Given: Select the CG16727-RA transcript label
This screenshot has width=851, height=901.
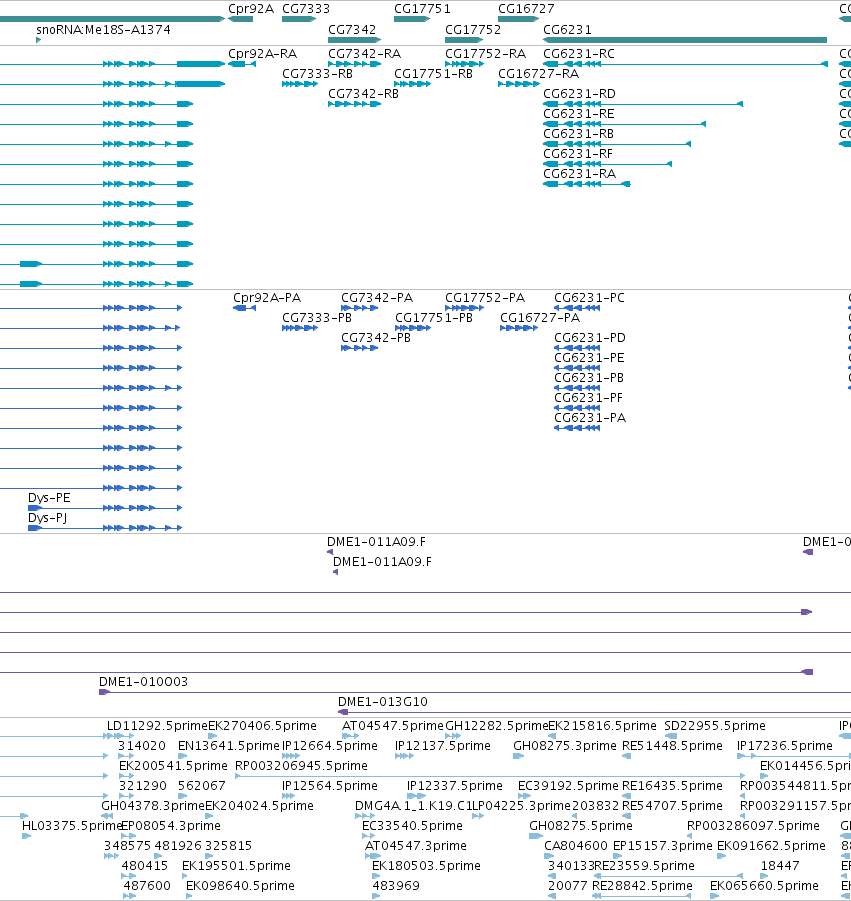Looking at the screenshot, I should tap(538, 74).
